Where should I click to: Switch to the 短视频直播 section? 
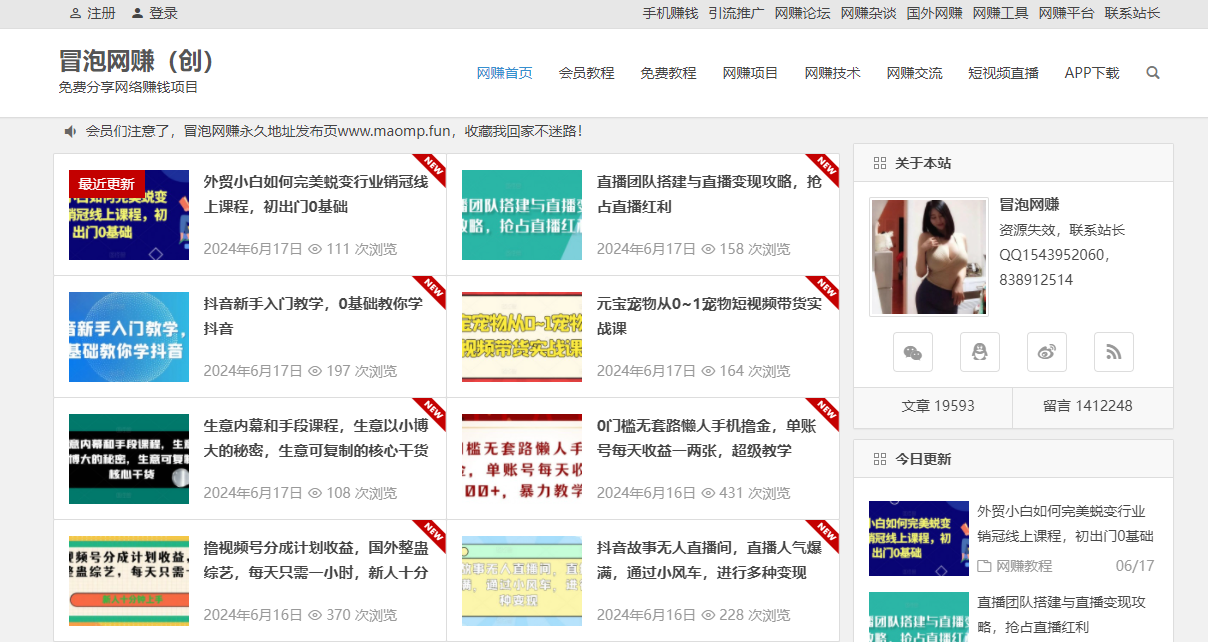pos(1003,72)
